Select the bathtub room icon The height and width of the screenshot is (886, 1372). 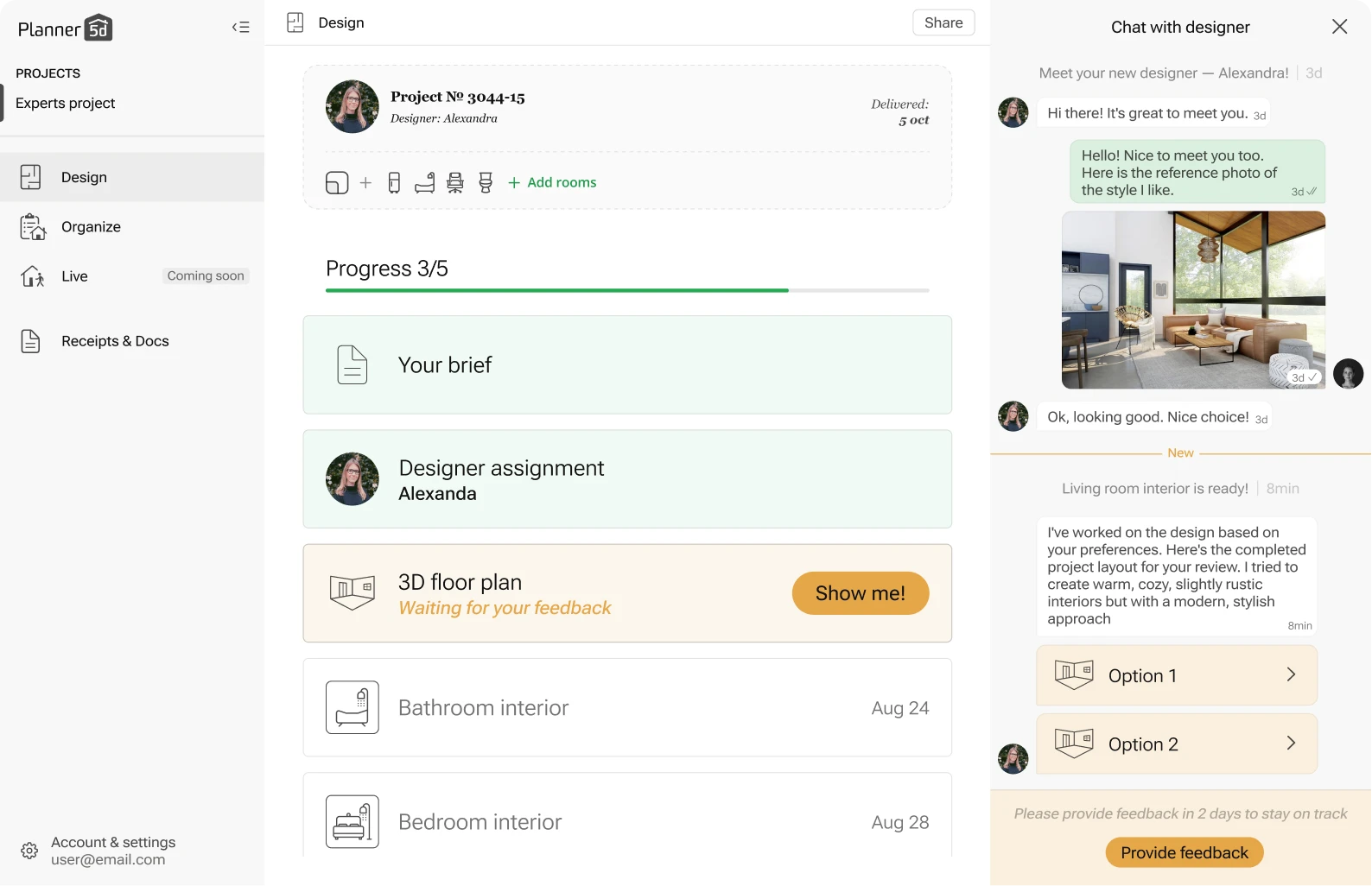point(425,183)
